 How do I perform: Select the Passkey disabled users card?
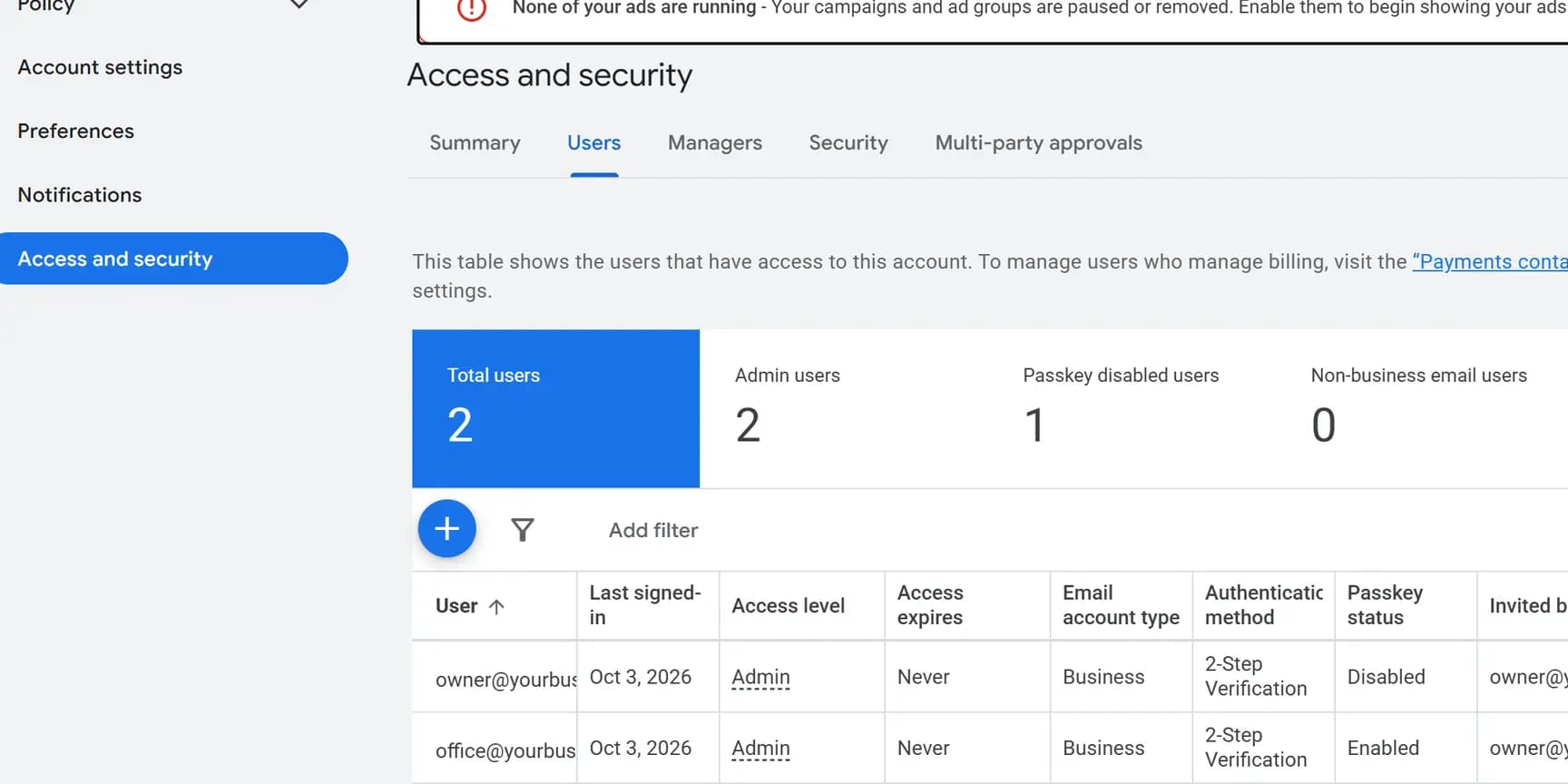(1132, 408)
